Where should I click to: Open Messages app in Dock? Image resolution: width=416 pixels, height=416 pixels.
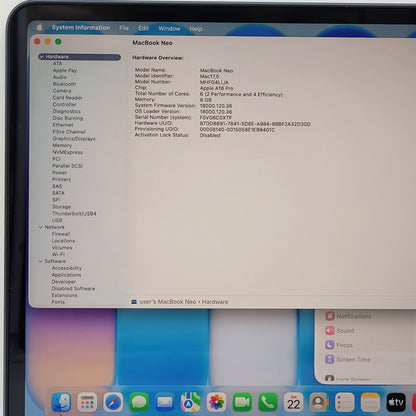click(x=139, y=402)
